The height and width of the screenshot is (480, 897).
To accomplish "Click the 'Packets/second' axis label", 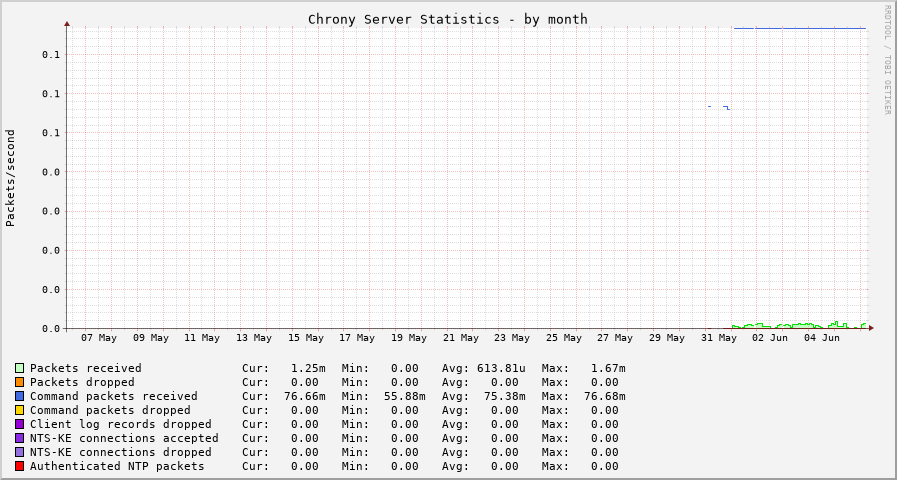I will click(x=10, y=178).
